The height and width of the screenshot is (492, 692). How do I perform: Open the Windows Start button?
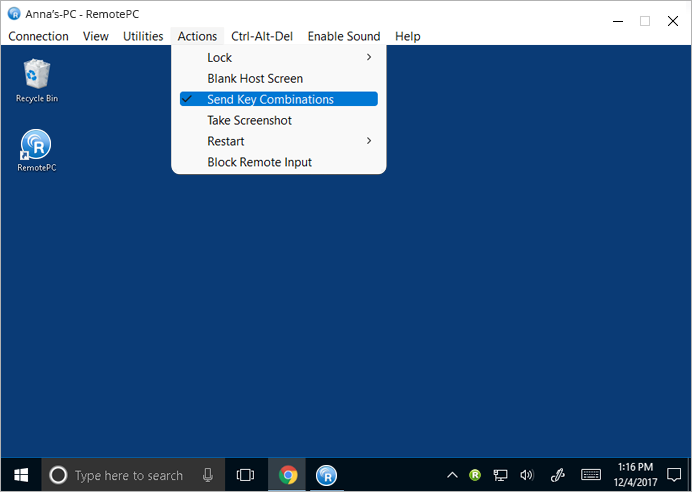[21, 475]
